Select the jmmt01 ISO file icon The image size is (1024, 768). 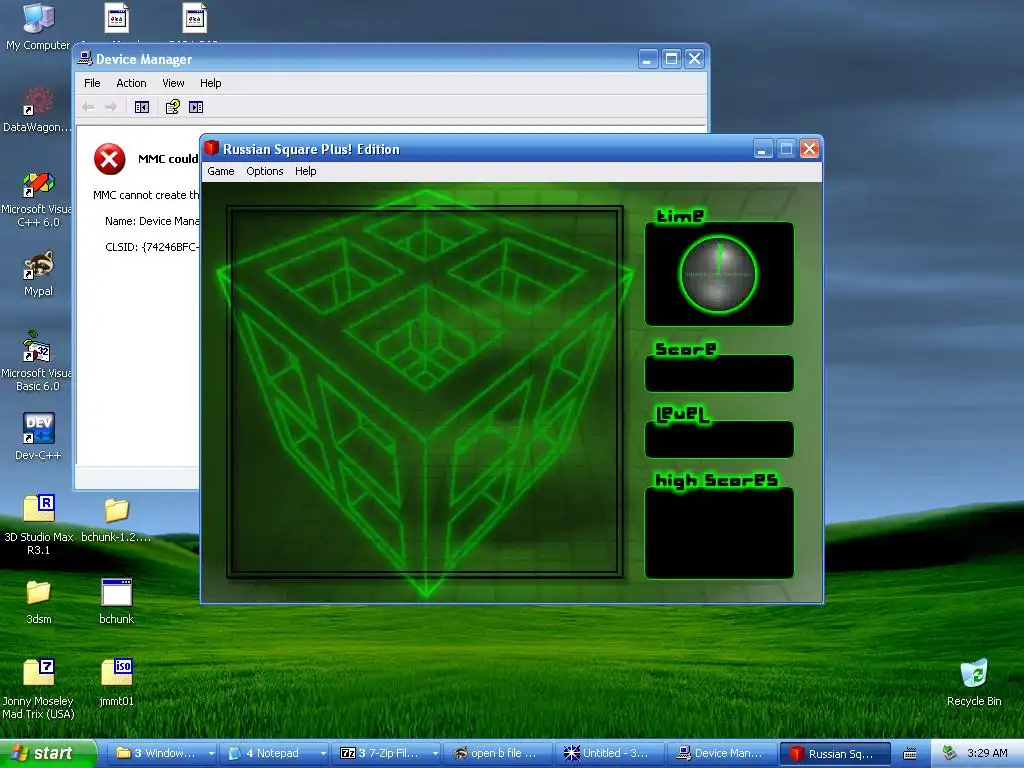[116, 682]
